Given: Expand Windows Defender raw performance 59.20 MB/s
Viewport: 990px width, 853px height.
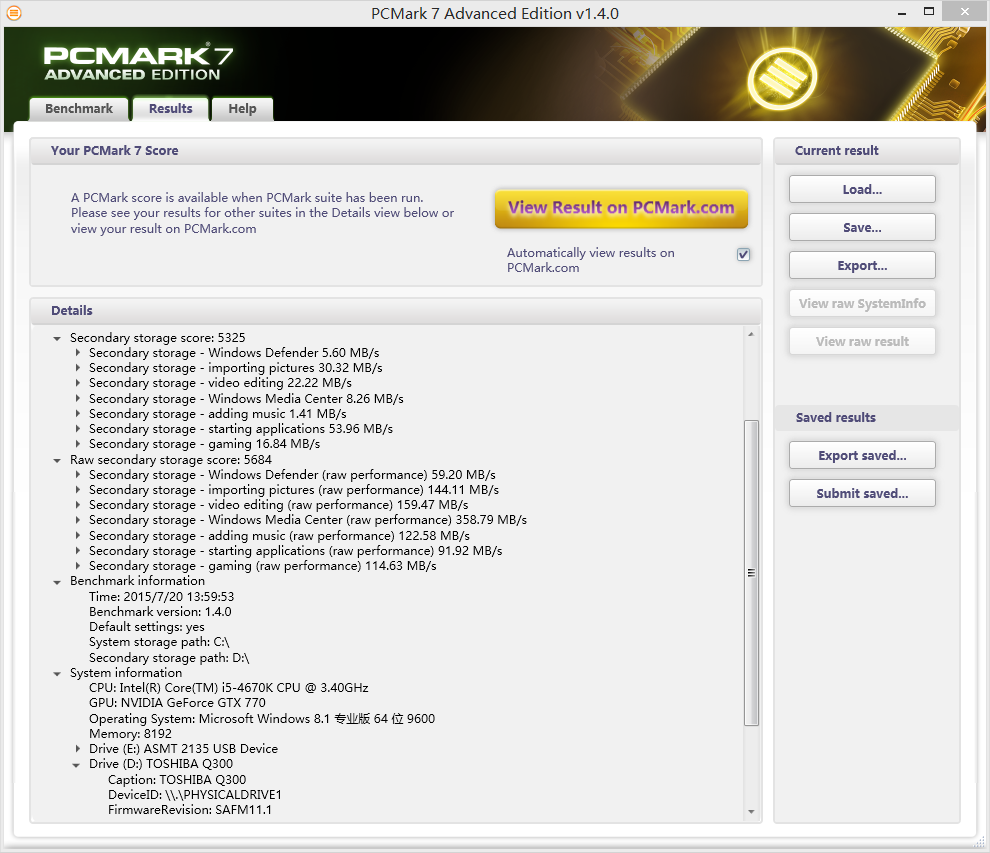Looking at the screenshot, I should point(78,475).
